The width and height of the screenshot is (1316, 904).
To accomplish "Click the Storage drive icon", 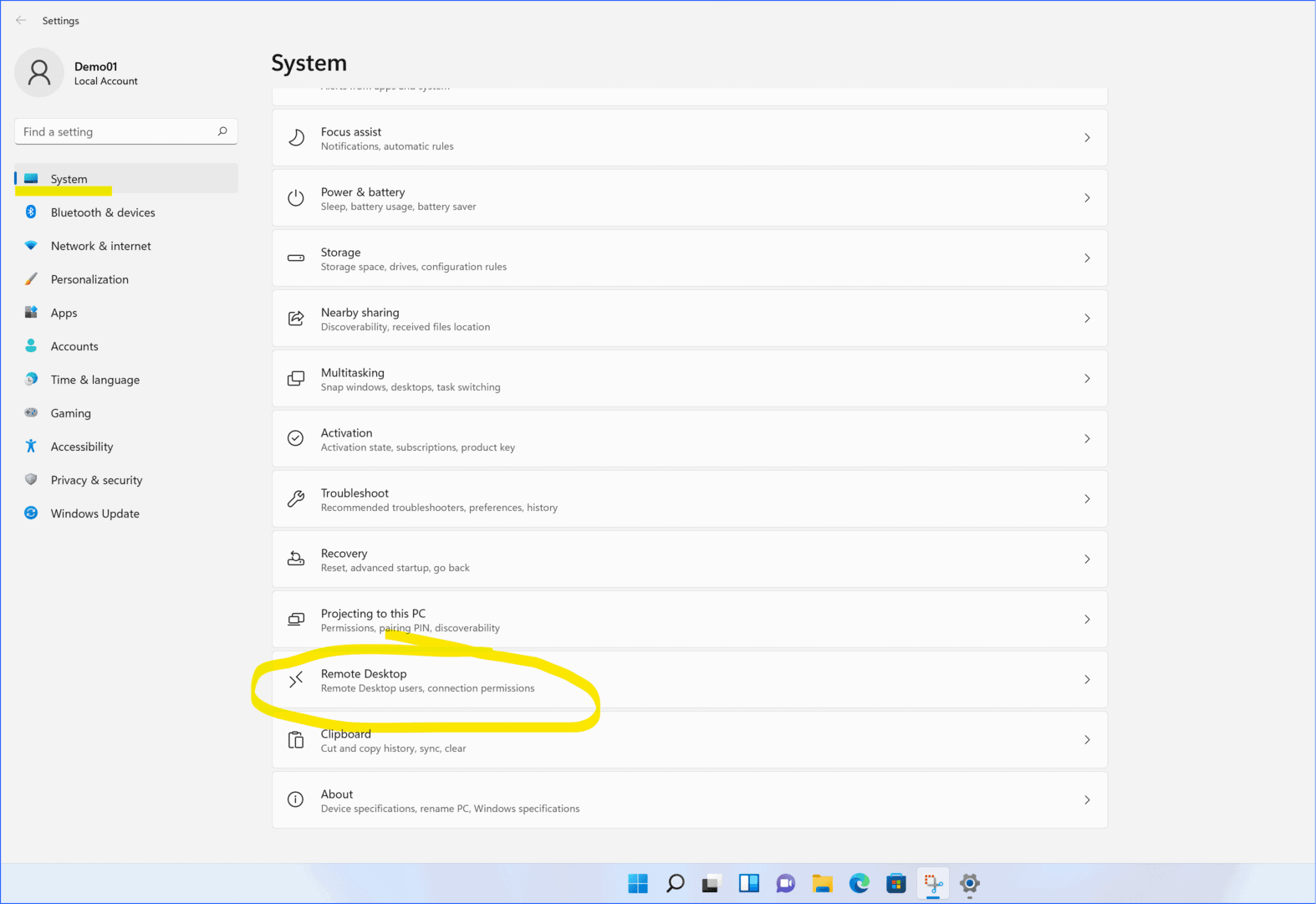I will point(296,258).
